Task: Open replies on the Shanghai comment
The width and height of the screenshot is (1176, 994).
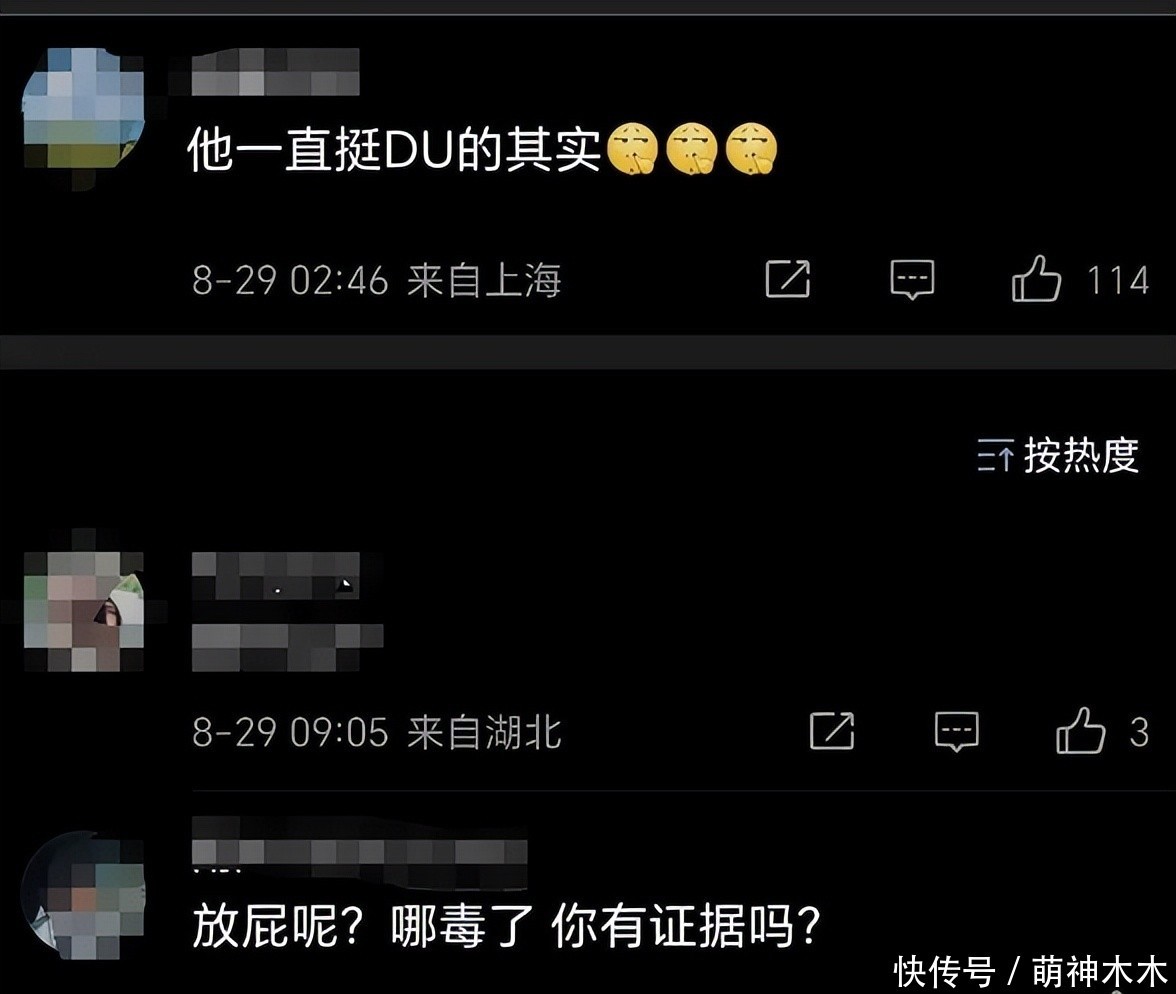Action: [912, 280]
